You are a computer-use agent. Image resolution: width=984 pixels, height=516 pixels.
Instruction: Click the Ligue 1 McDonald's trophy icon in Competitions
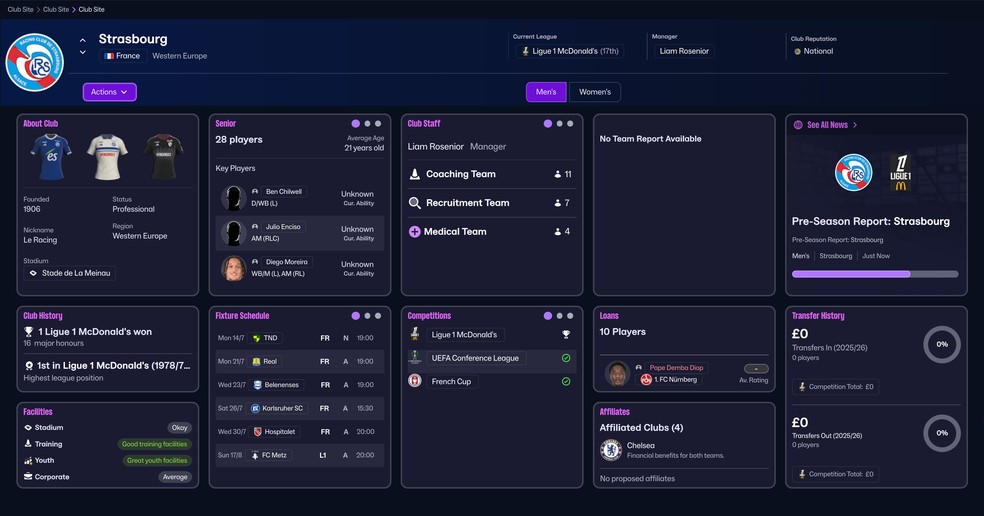pyautogui.click(x=414, y=334)
